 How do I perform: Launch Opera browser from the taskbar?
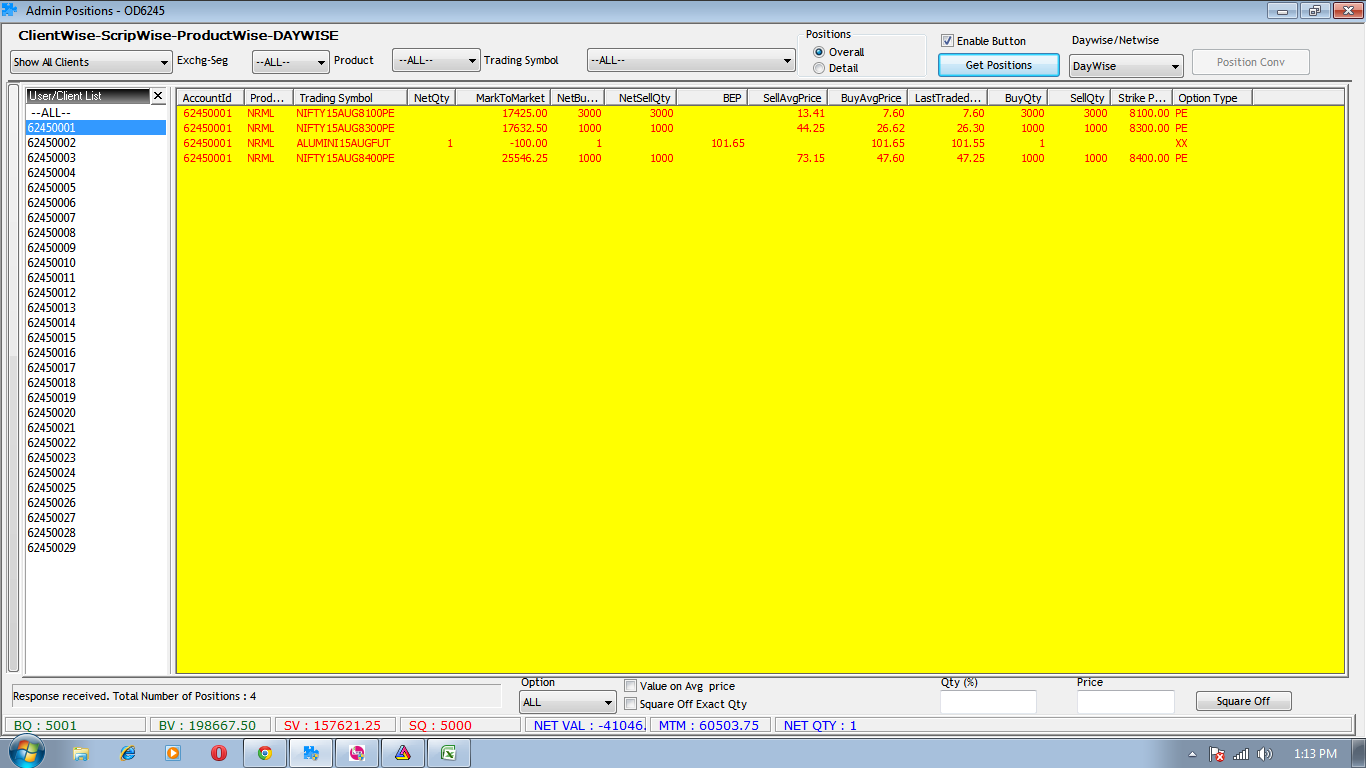point(218,753)
